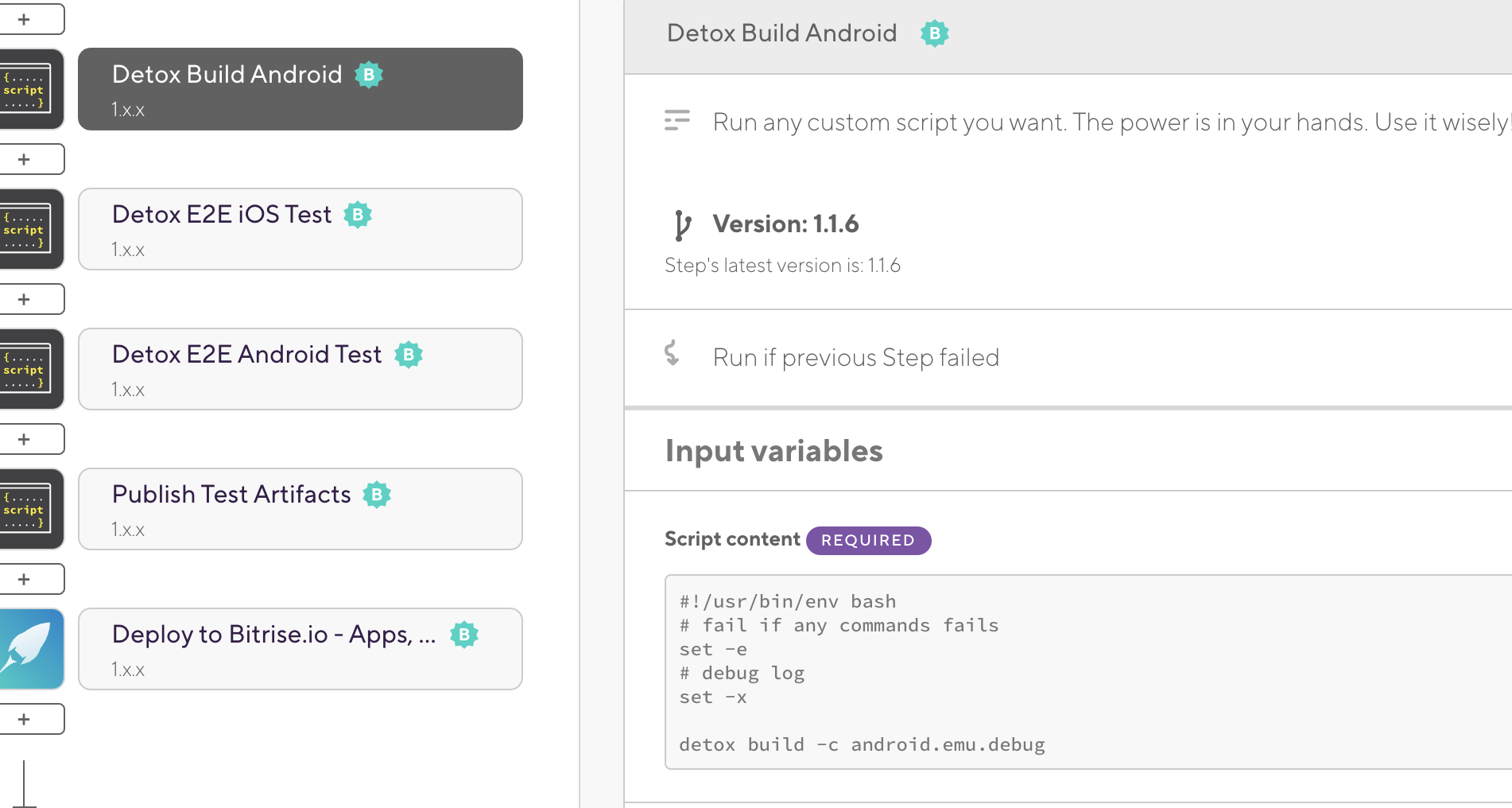Click the "# debug log" comment line
1512x808 pixels.
pos(742,673)
